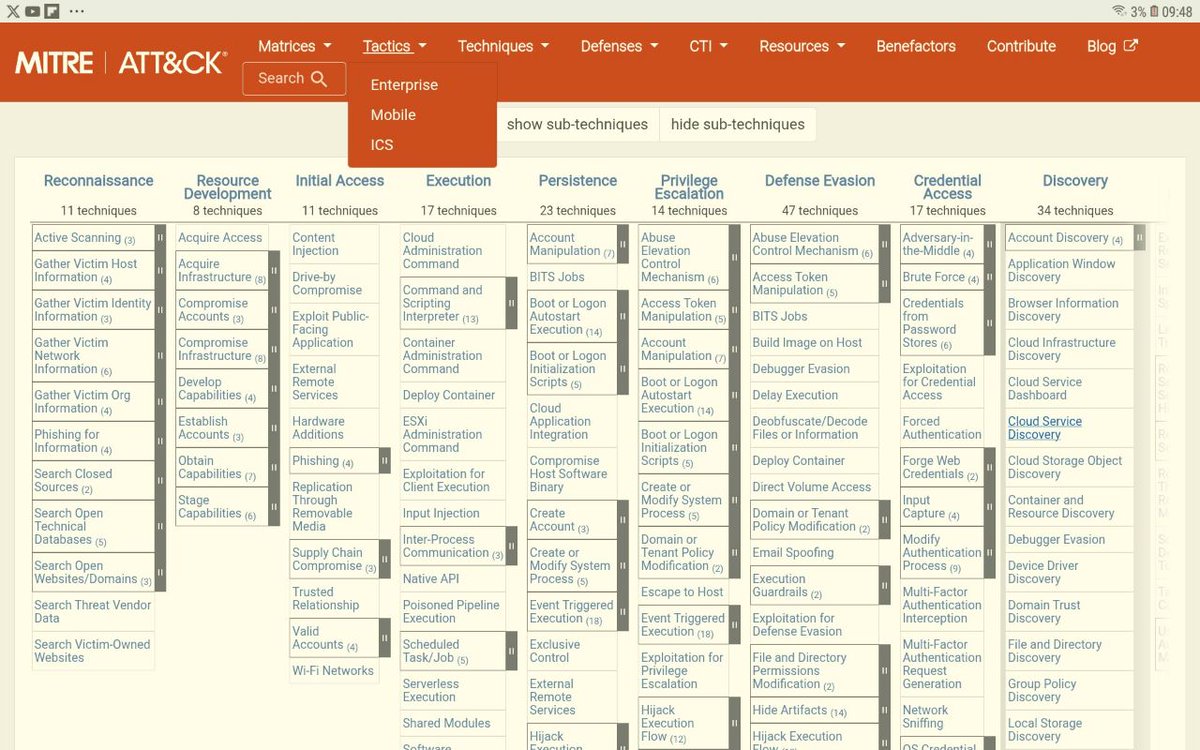This screenshot has height=750, width=1200.
Task: Open the Credential Access tactic heading
Action: tap(947, 187)
